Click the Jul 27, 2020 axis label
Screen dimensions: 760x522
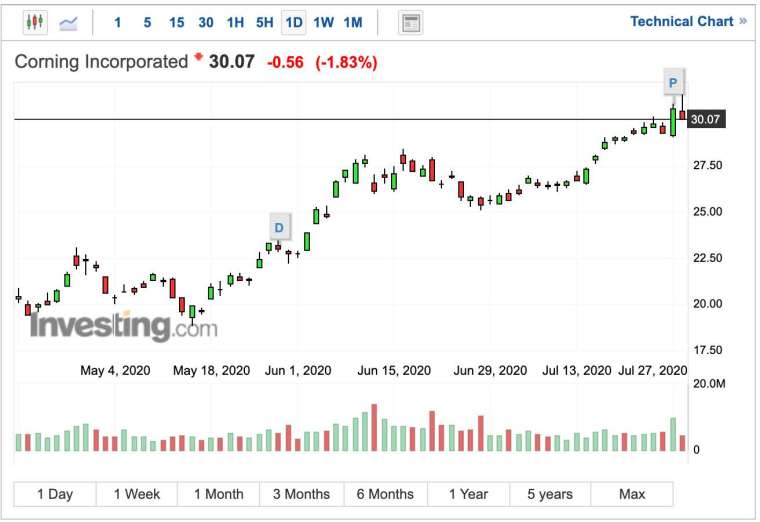[x=653, y=370]
